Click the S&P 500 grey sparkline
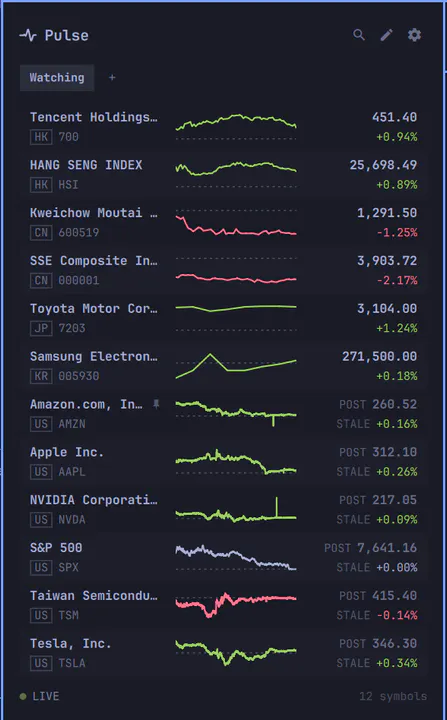 [236, 557]
